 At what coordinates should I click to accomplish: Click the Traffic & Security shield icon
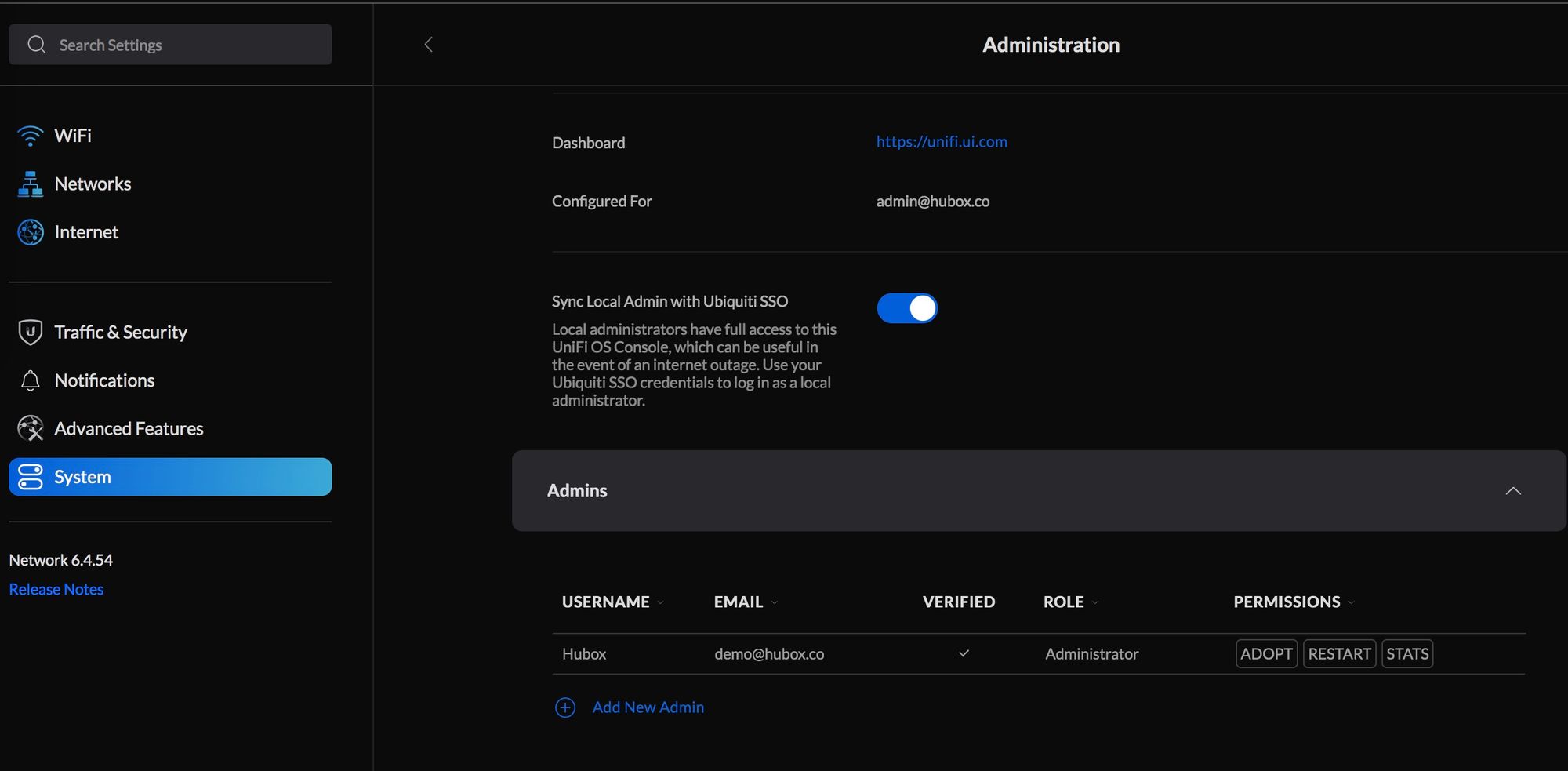(30, 333)
